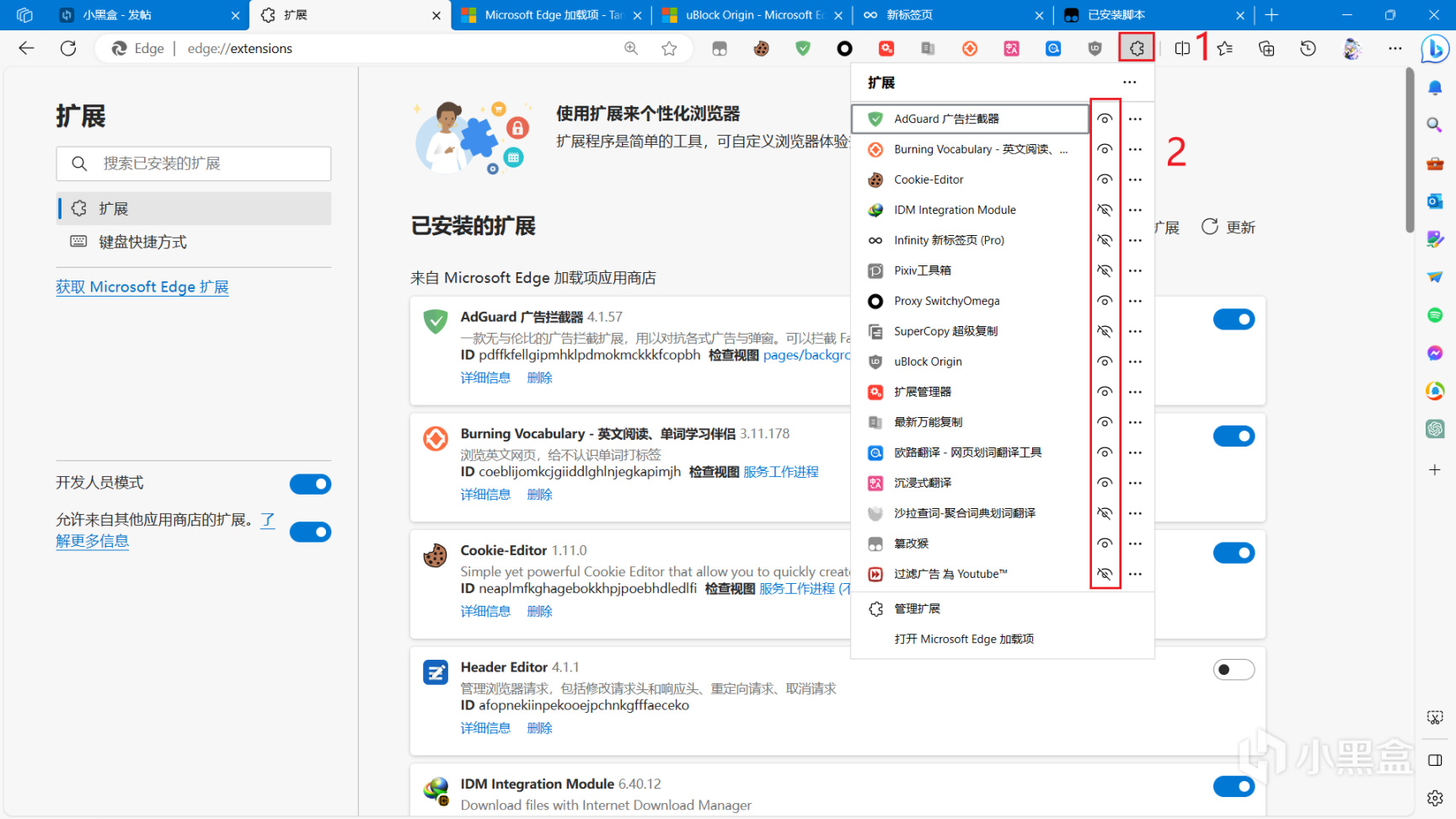Open the AdGuard green shield toolbar icon
The image size is (1456, 819).
[x=803, y=49]
